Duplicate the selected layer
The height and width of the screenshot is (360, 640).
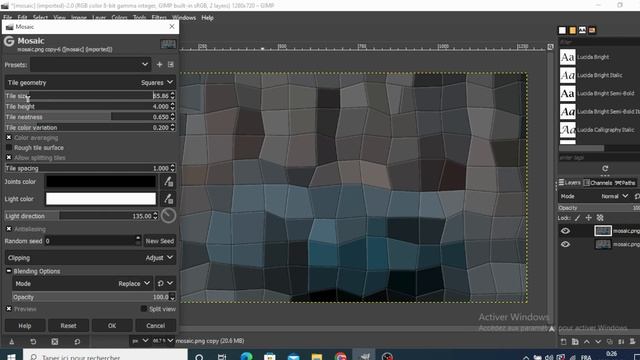pos(609,342)
